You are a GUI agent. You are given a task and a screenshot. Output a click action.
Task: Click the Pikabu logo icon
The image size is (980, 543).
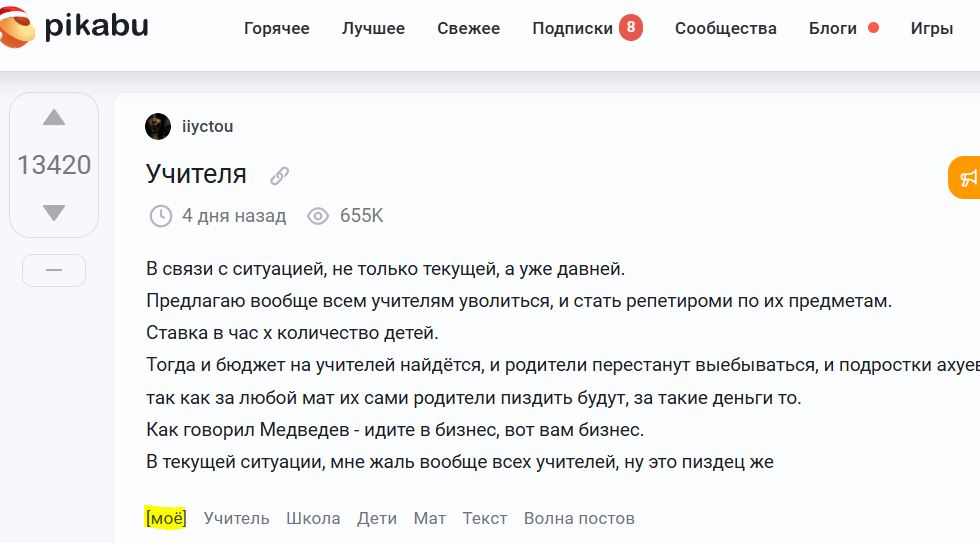coord(18,27)
